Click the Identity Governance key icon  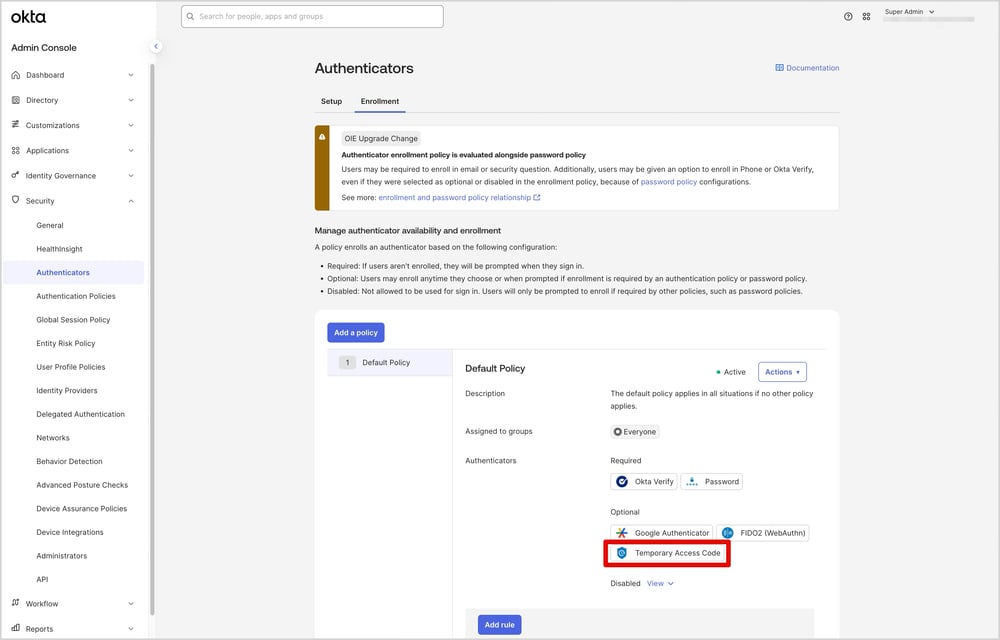(15, 175)
